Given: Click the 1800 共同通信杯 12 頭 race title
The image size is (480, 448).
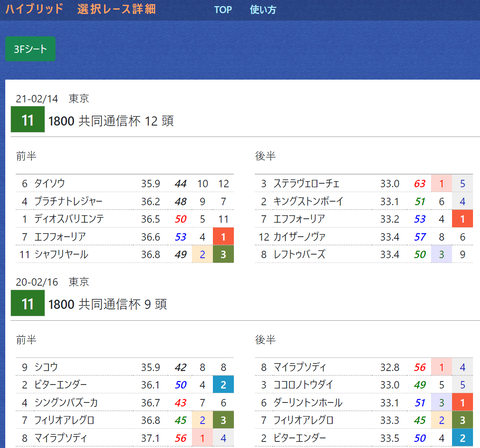Looking at the screenshot, I should (x=111, y=121).
